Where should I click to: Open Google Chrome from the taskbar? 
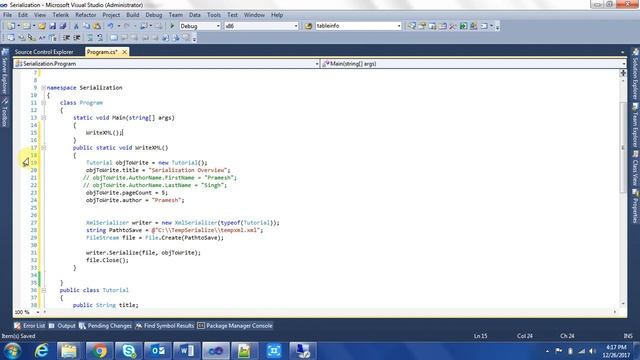point(99,351)
